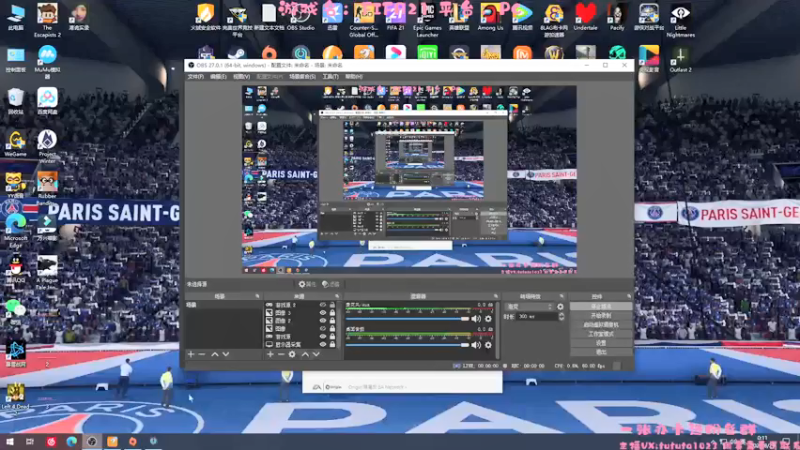
Task: Open the 文件(F) menu
Action: coord(195,77)
